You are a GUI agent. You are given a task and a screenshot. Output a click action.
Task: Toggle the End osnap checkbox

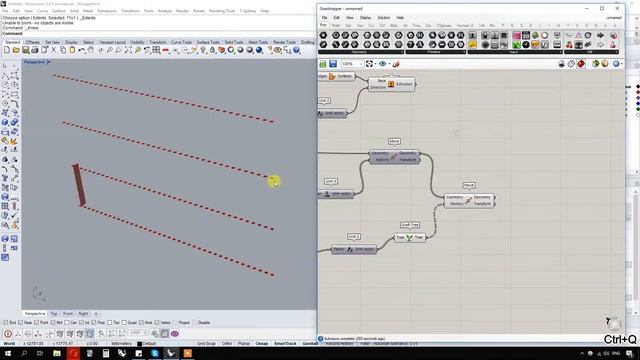[x=6, y=322]
